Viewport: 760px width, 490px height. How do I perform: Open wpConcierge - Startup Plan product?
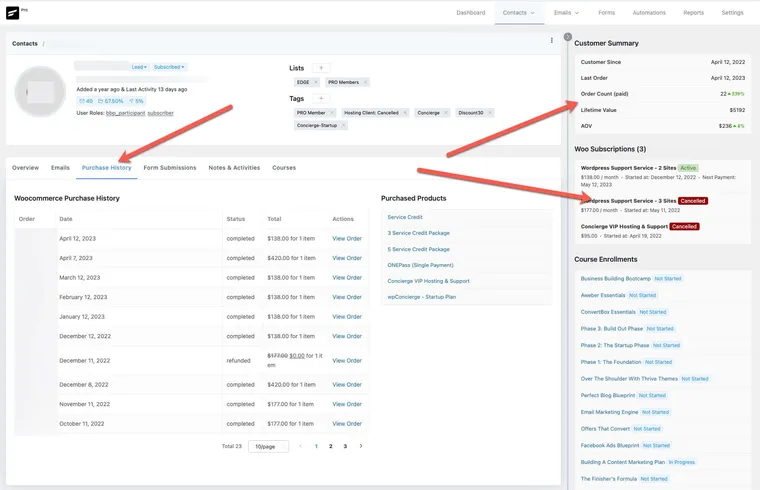point(422,297)
